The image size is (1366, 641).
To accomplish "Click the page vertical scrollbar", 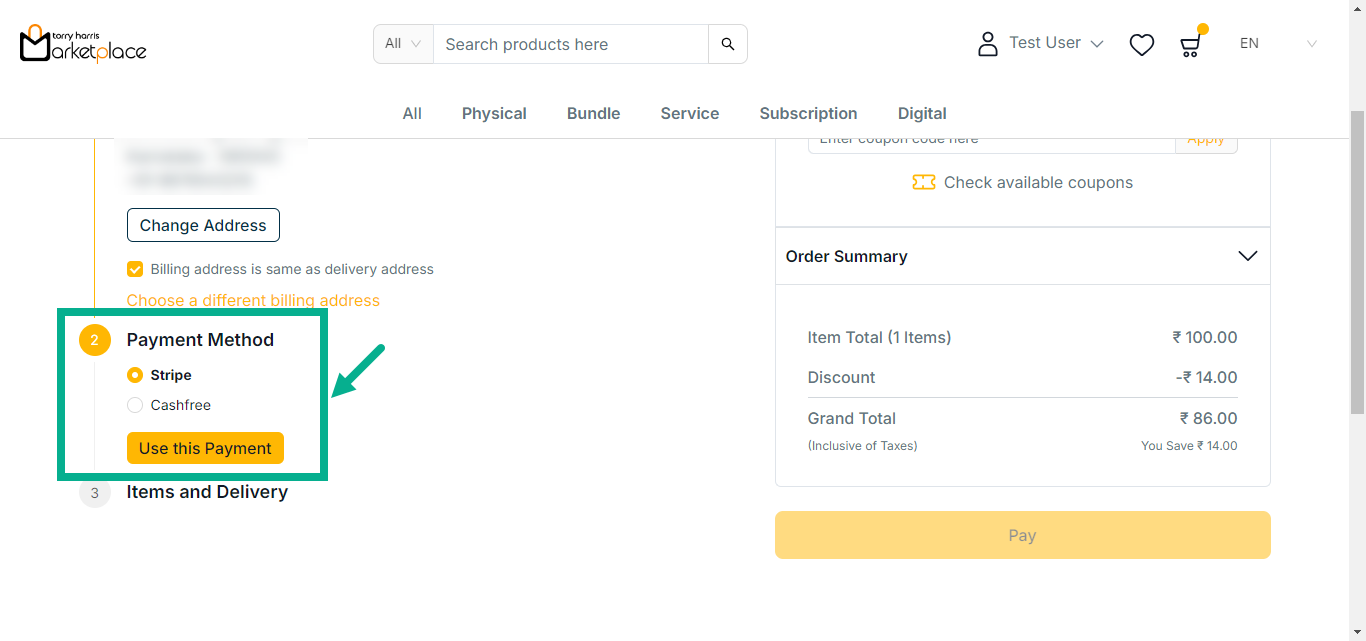I will [x=1357, y=260].
